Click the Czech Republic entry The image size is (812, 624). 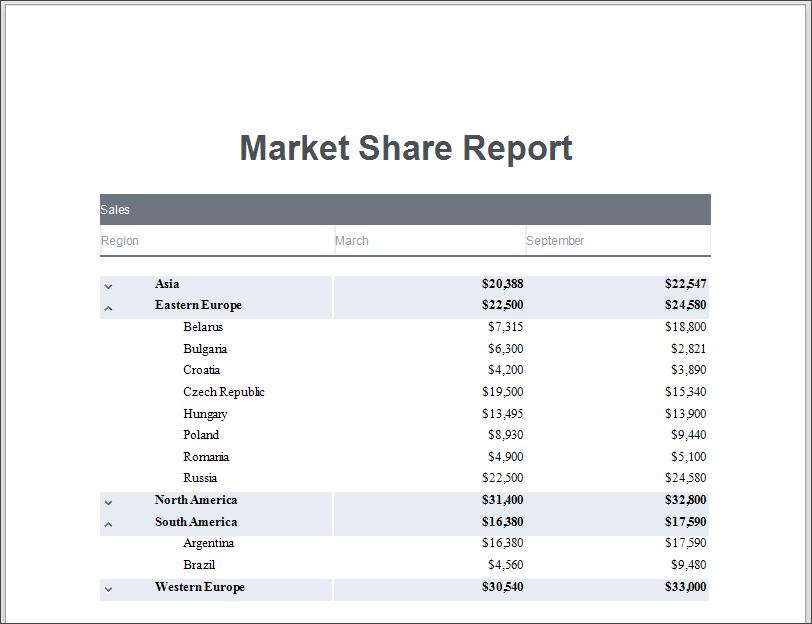(x=224, y=391)
